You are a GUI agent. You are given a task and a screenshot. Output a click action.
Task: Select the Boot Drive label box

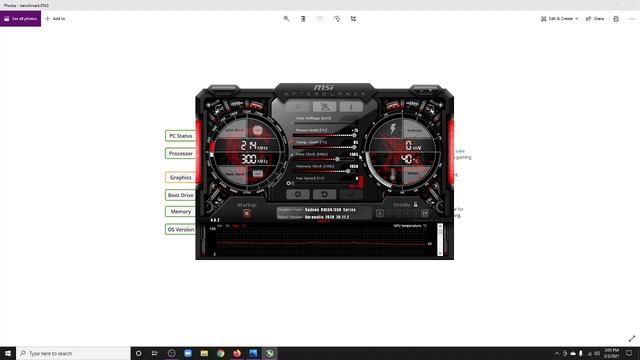pos(180,196)
